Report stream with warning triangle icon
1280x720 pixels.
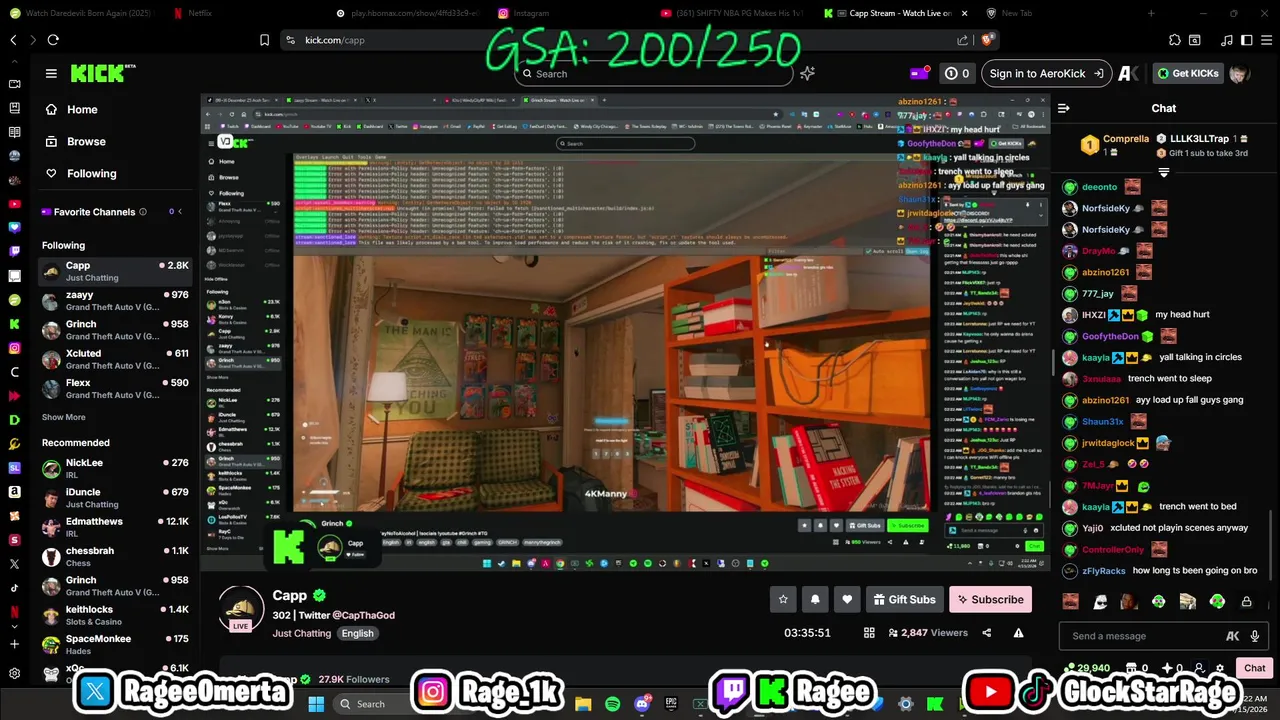coord(1018,633)
